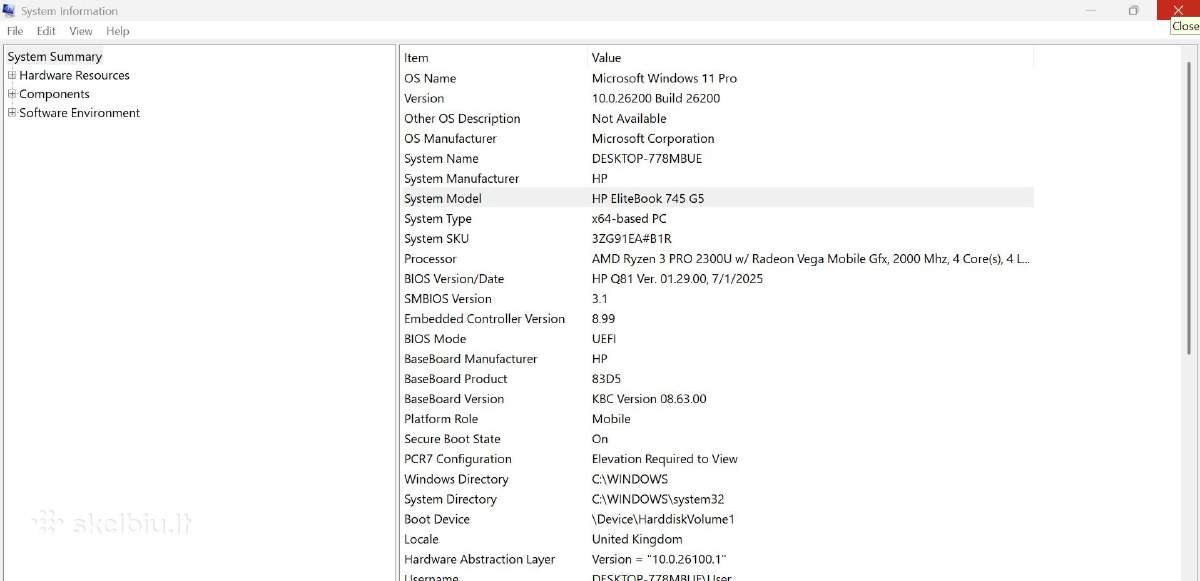Select the Windows Directory row label

456,478
